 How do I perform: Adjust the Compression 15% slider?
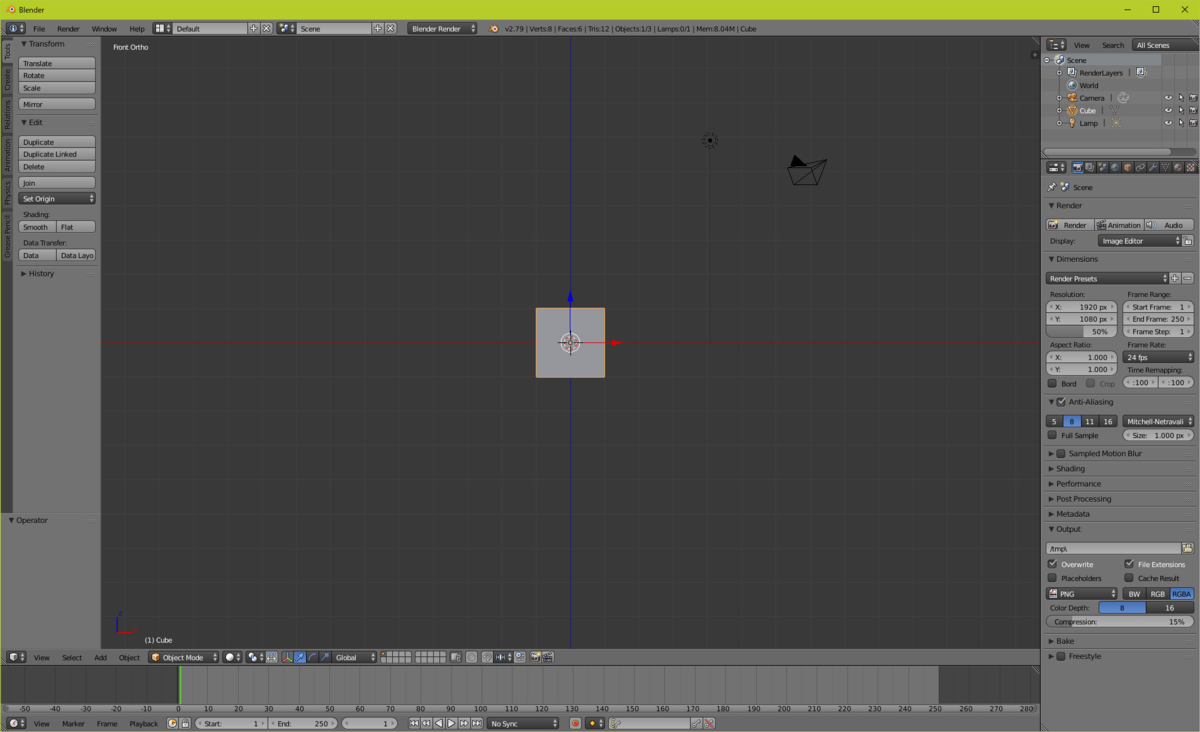point(1120,622)
